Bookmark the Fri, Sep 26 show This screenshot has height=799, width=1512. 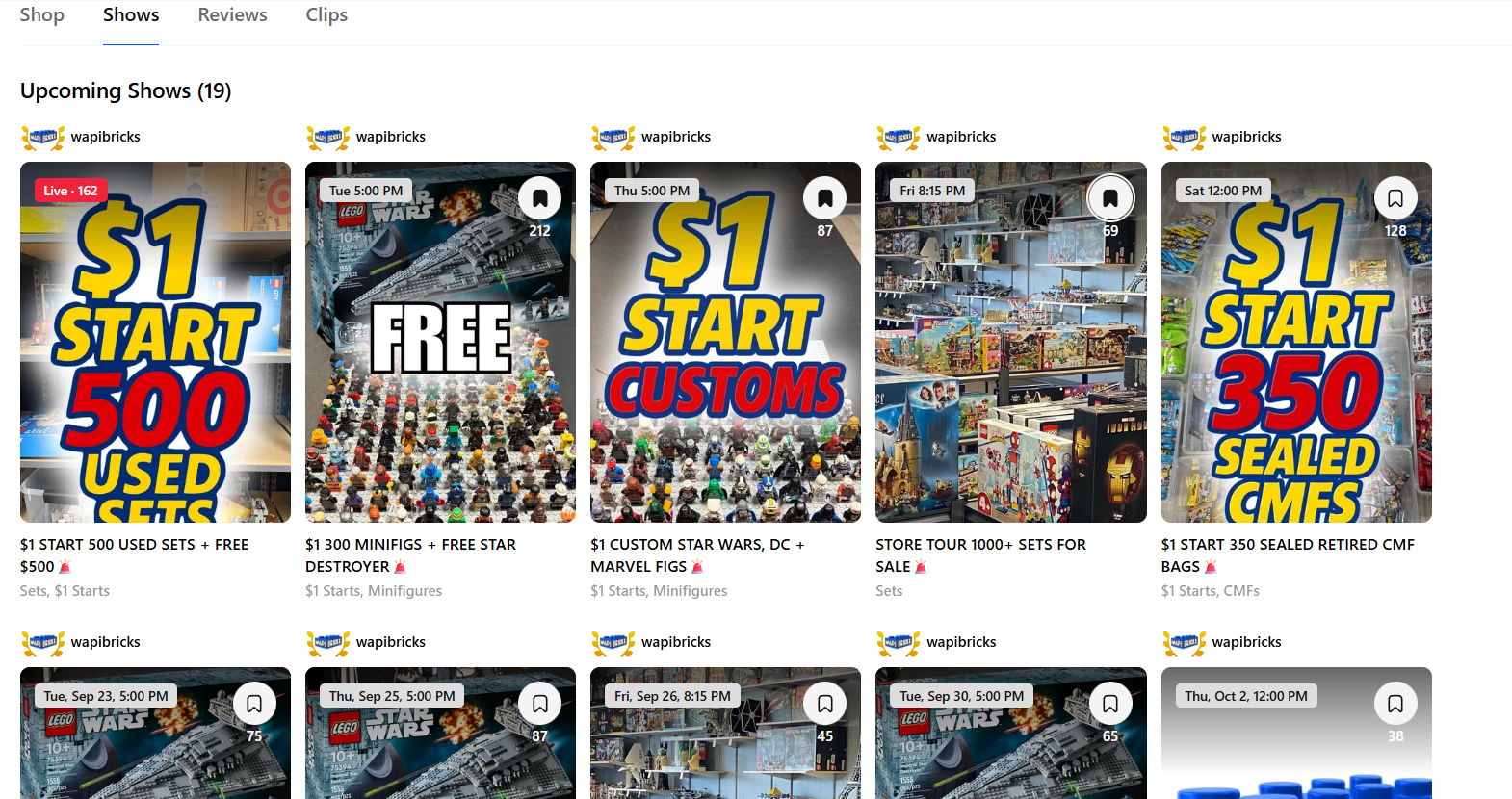[825, 704]
